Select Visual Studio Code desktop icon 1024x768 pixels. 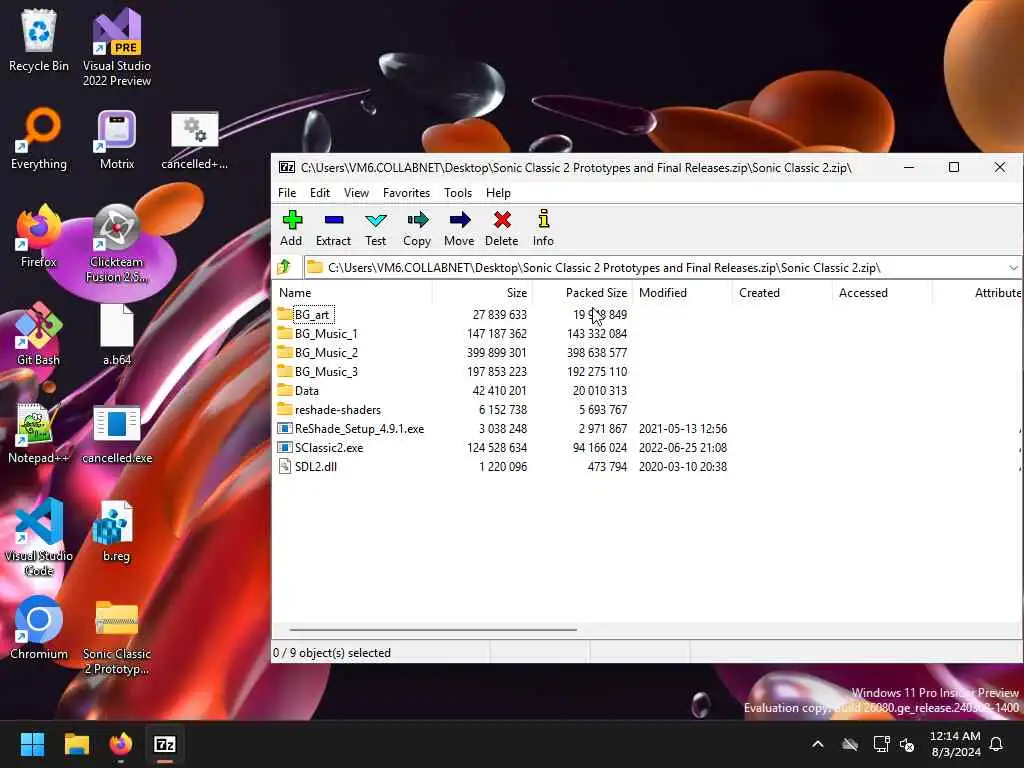pos(39,537)
